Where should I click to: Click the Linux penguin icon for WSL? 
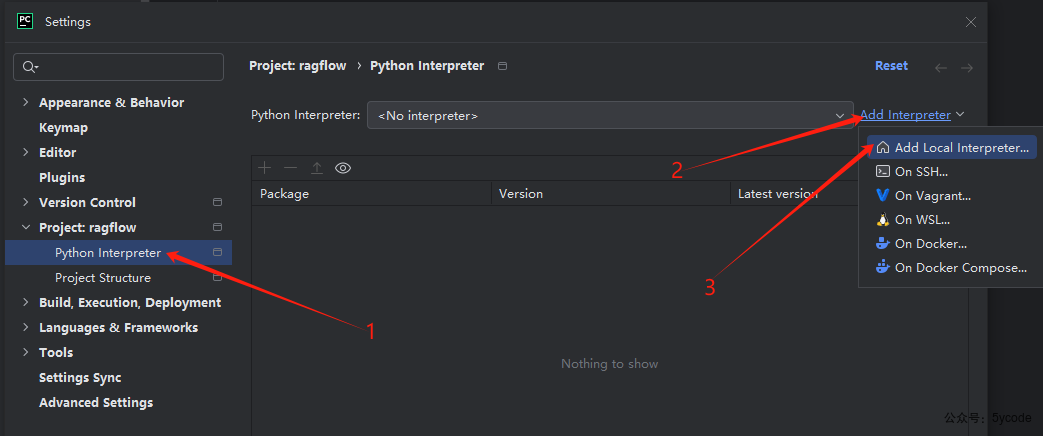(x=883, y=219)
